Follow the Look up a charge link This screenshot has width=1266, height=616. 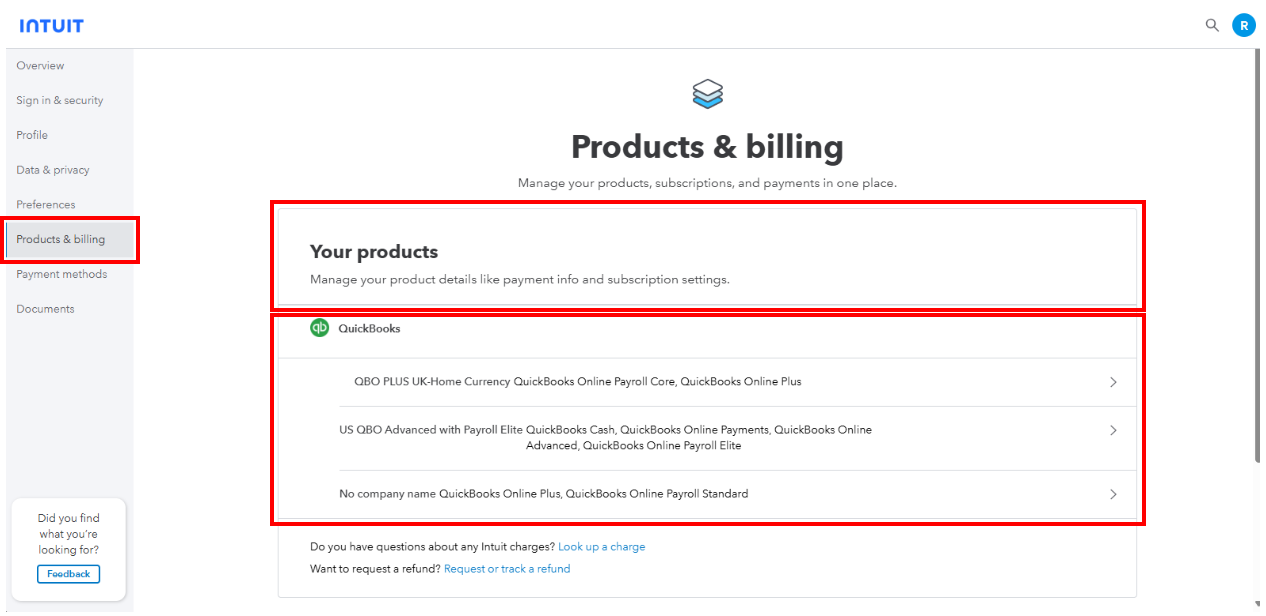(601, 547)
